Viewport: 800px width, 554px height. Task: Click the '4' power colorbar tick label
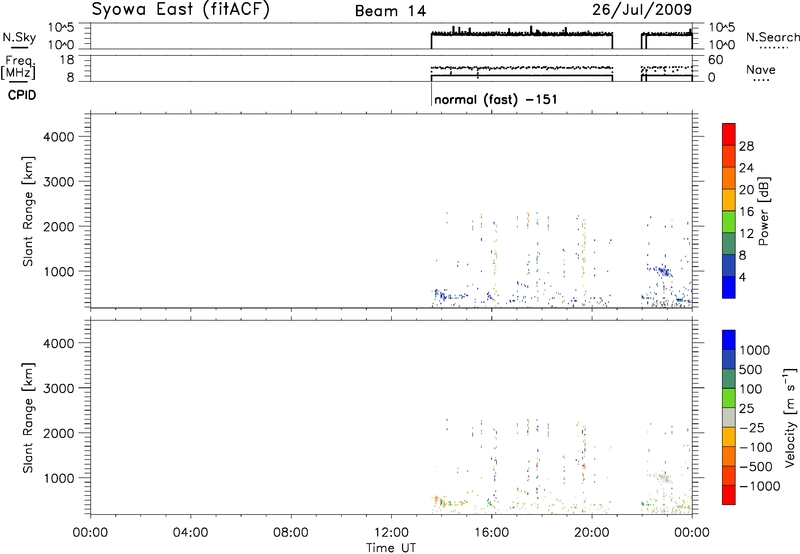pos(742,277)
